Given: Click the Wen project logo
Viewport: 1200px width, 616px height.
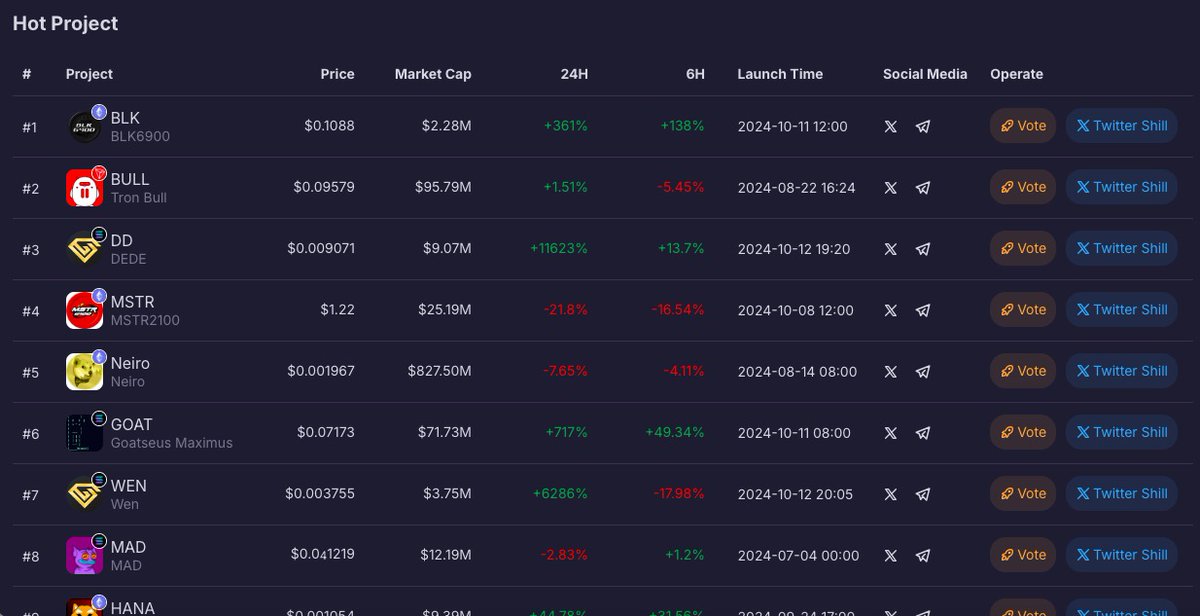Looking at the screenshot, I should point(84,494).
